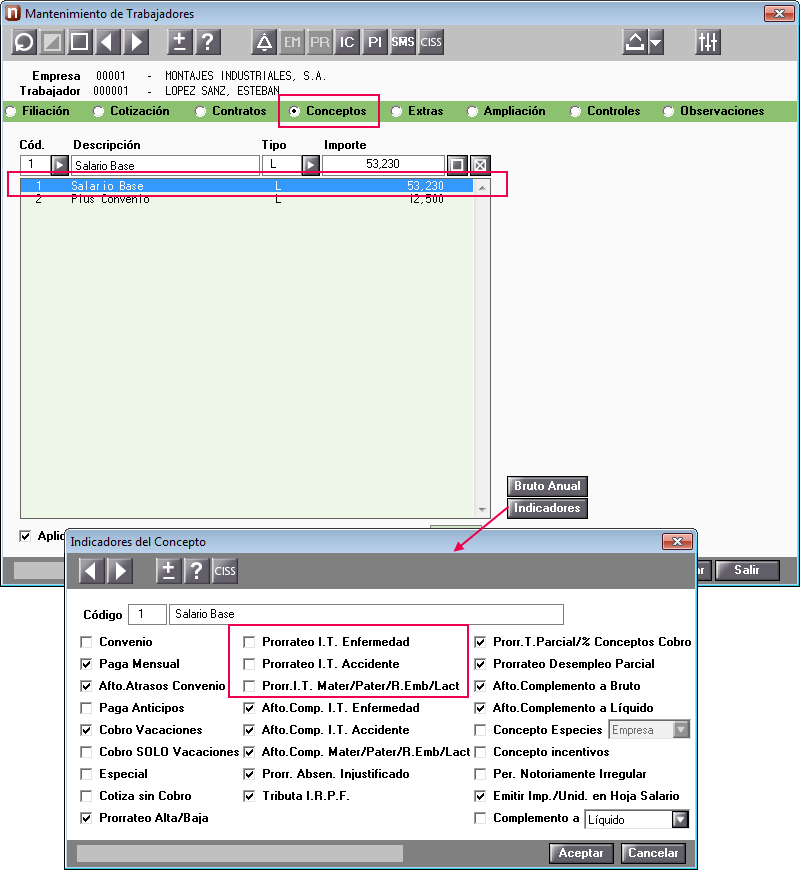Open the Complemento a Líquido dropdown

(x=680, y=819)
